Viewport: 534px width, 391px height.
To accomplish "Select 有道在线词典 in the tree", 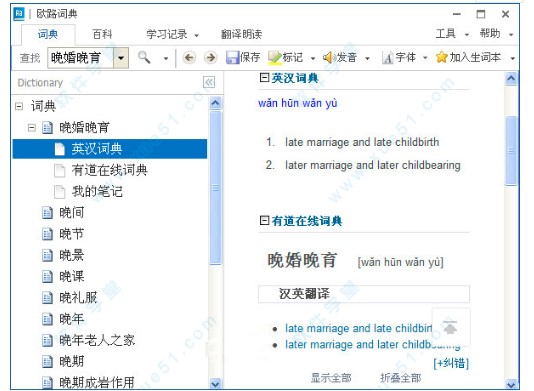I will tap(109, 170).
